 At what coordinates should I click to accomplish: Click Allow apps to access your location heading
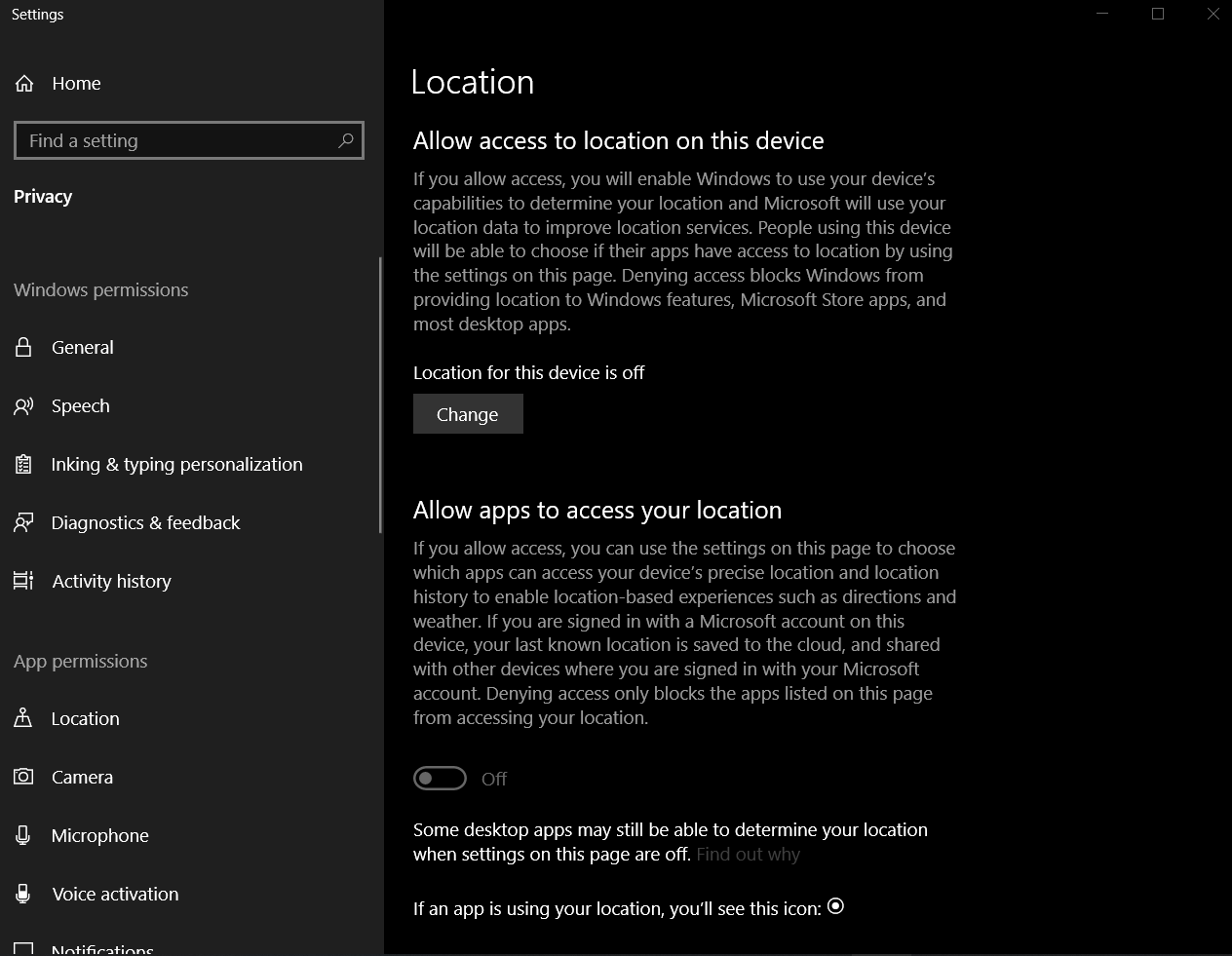pos(597,510)
